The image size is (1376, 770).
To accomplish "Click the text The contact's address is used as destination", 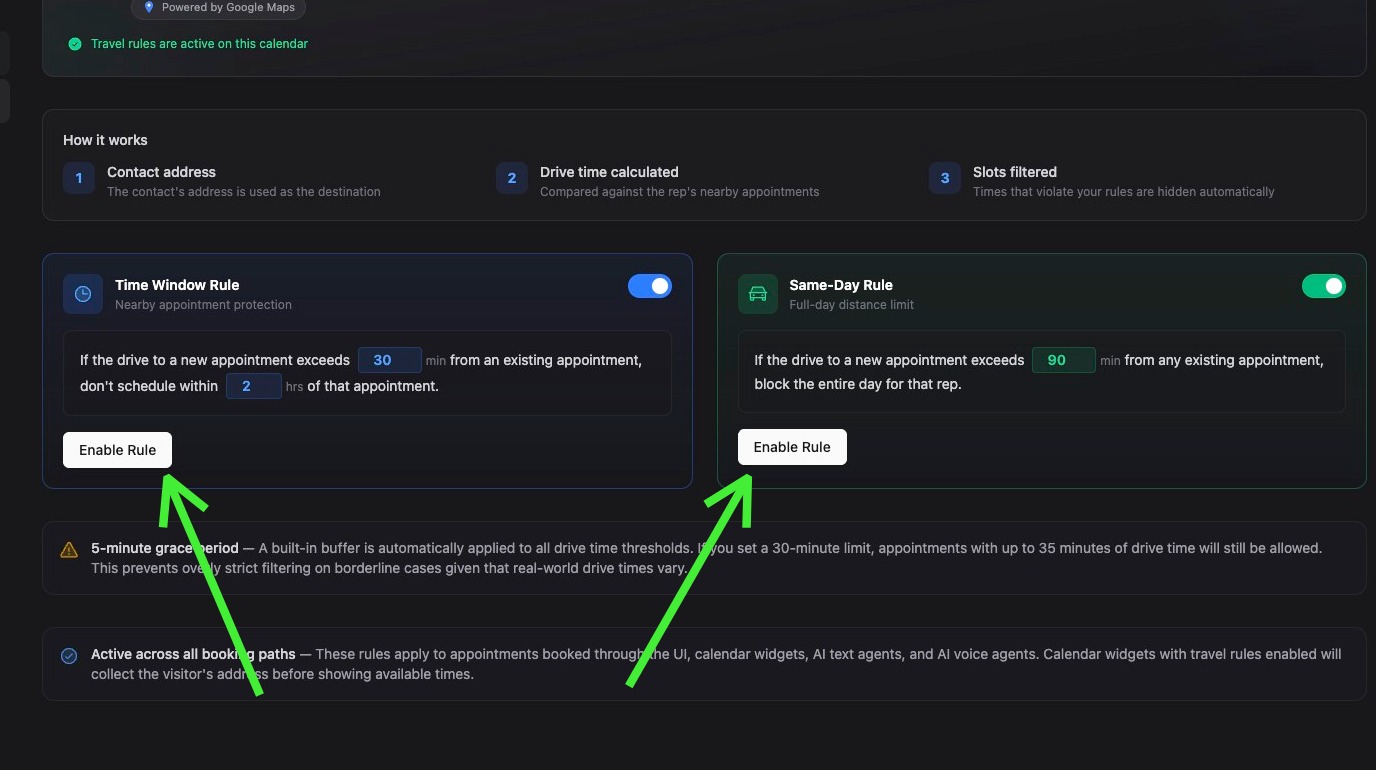I will pyautogui.click(x=243, y=192).
